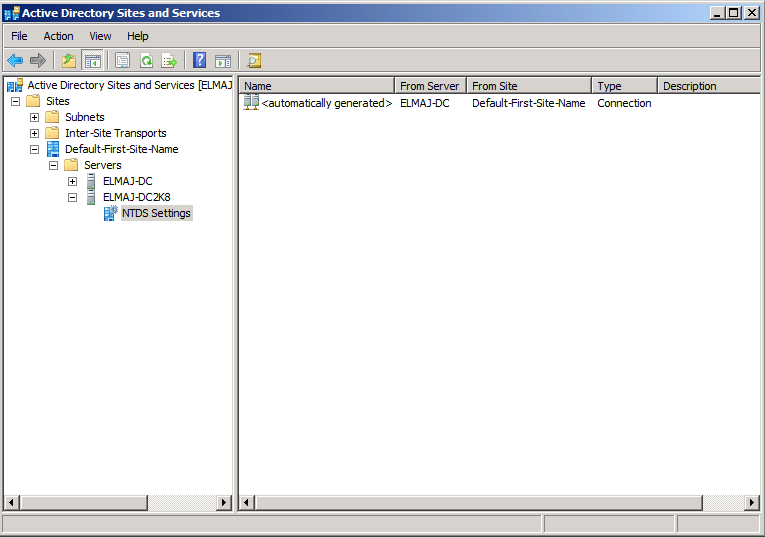The image size is (765, 538).
Task: Expand the Subnets tree node
Action: [35, 117]
